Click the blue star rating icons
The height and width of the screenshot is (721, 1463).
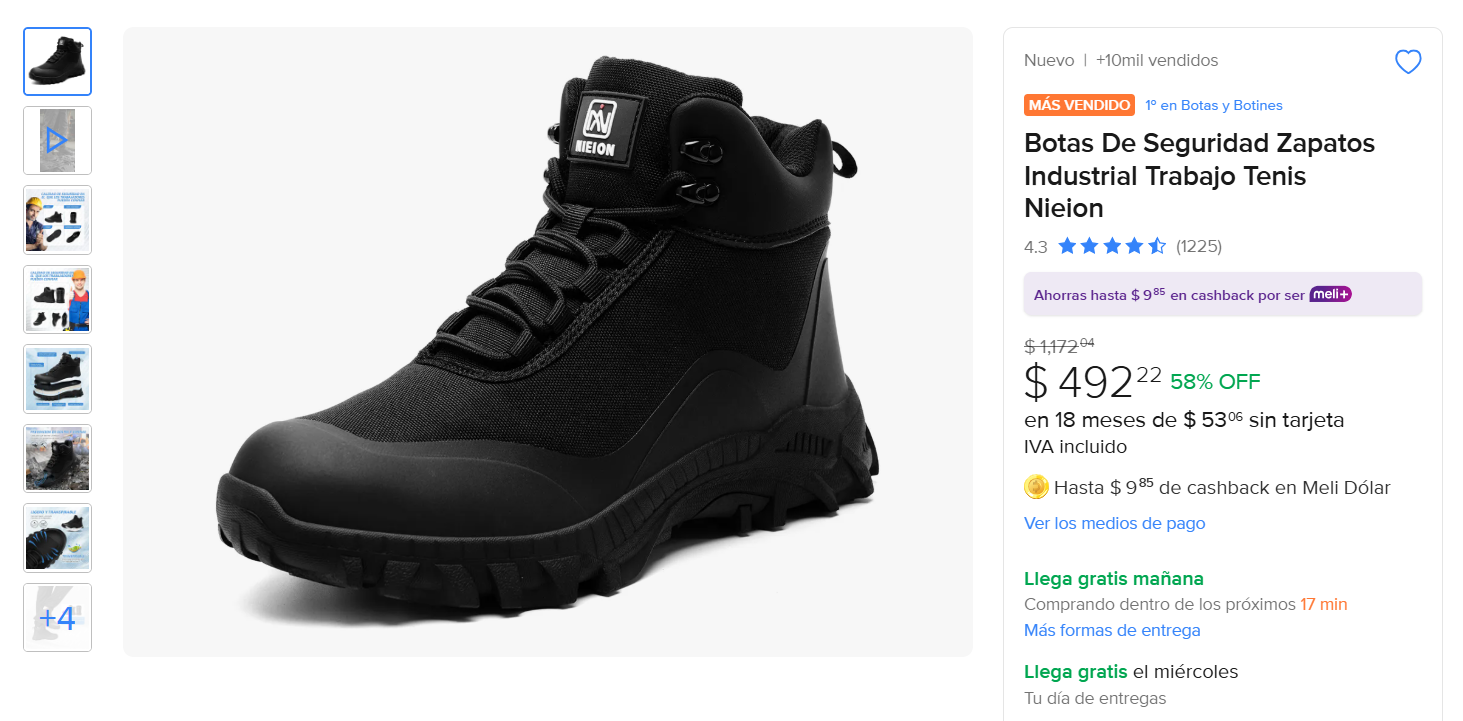click(1111, 246)
